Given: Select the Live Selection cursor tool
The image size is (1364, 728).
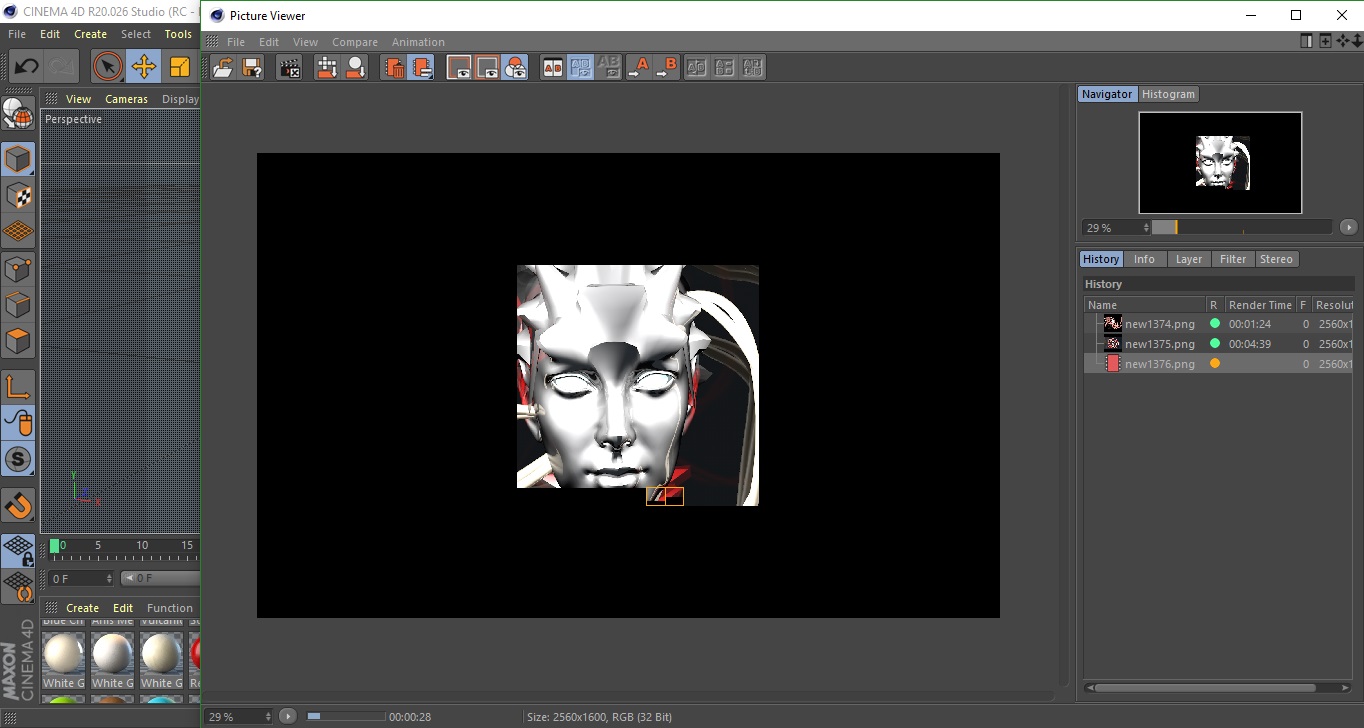Looking at the screenshot, I should tap(107, 67).
